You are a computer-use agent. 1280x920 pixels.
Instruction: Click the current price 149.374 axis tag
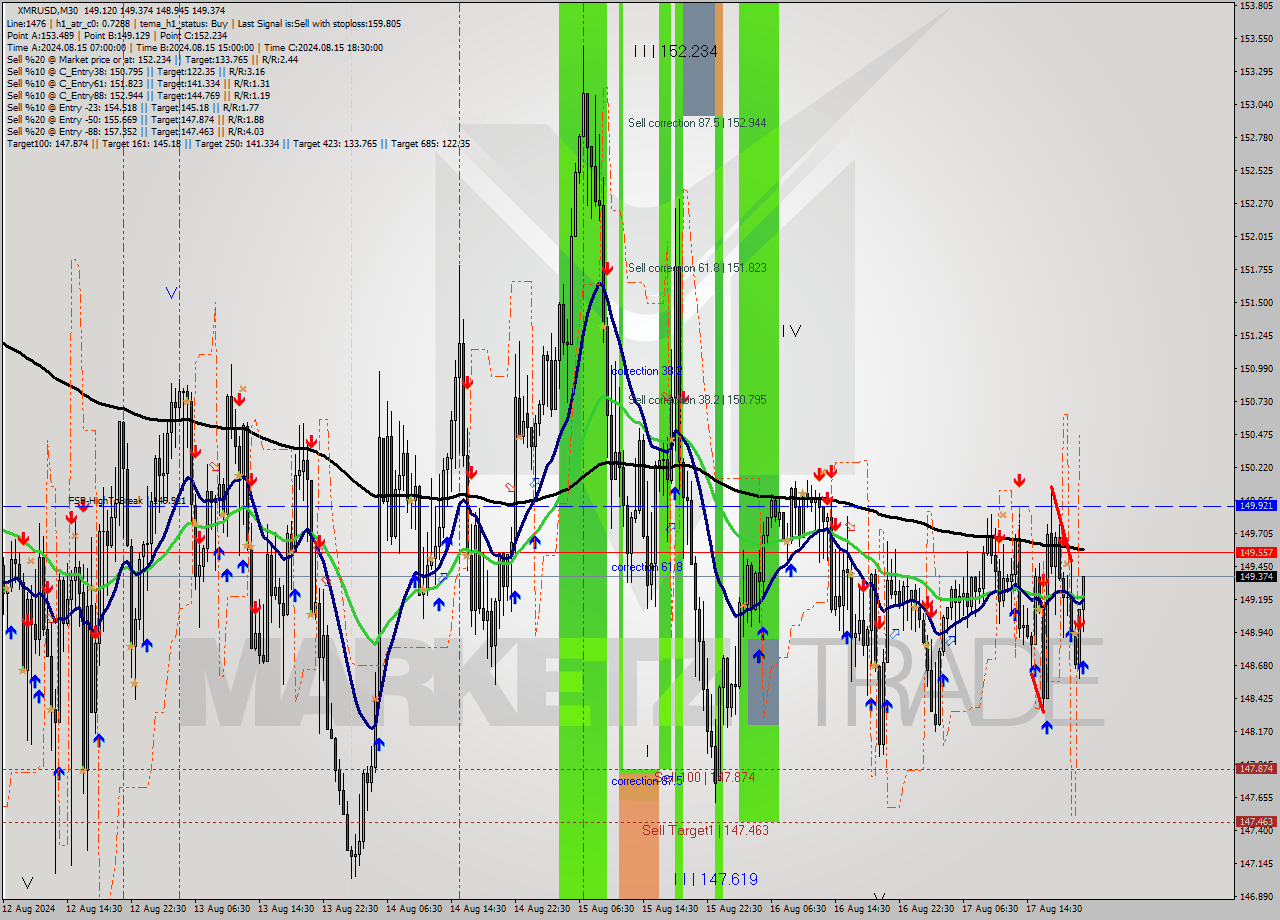1256,576
